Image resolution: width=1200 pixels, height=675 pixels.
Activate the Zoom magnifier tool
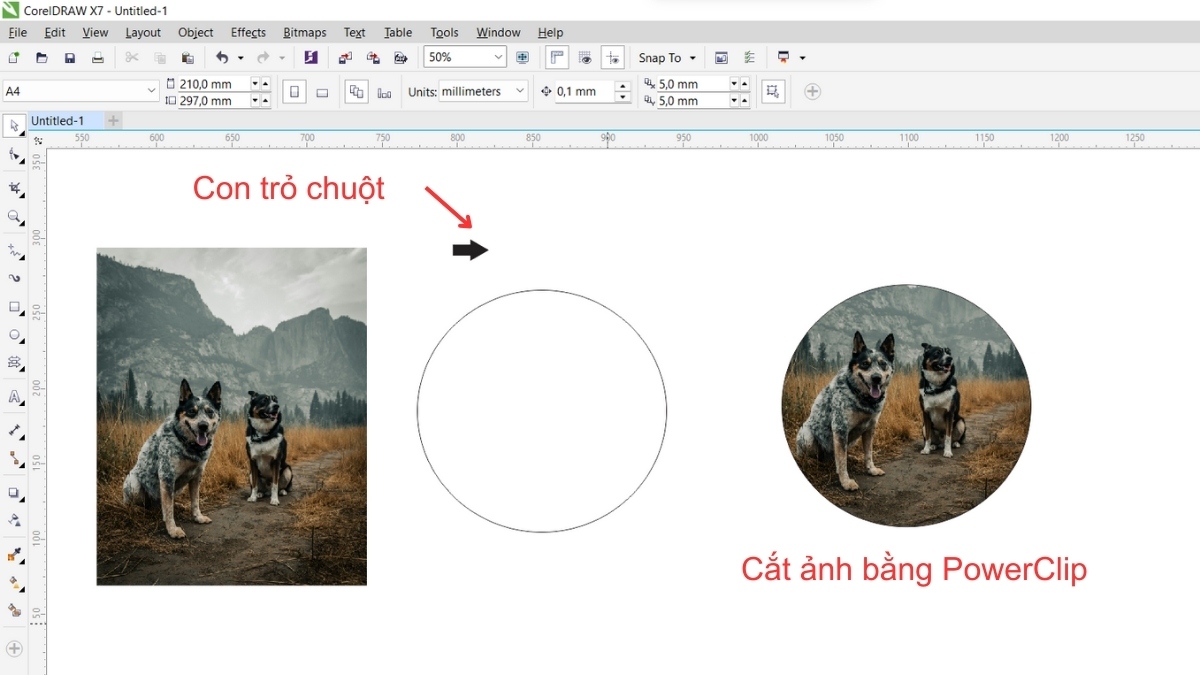(14, 217)
